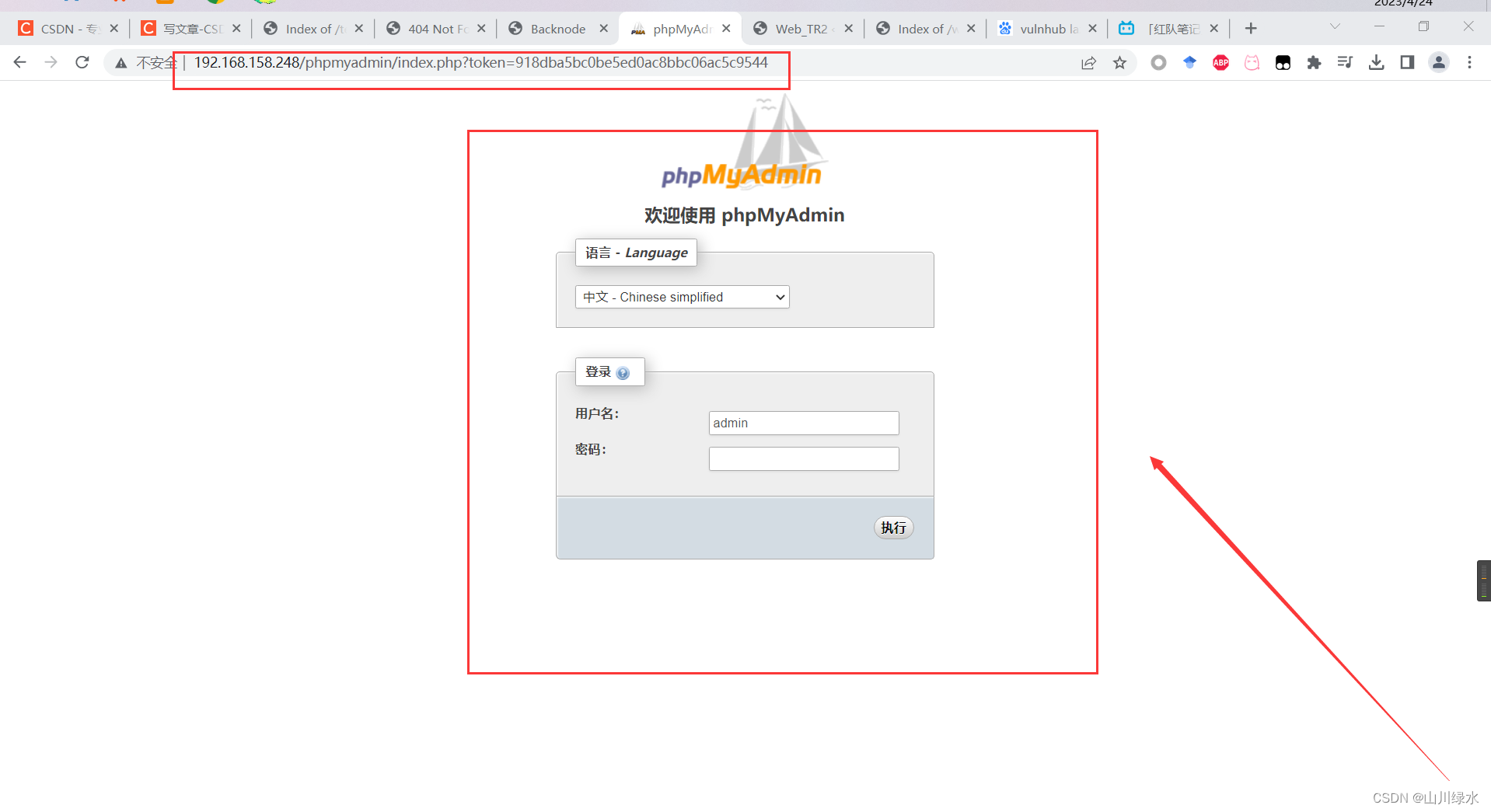Screen dimensions: 1491x812
Task: Open the user profile avatar
Action: (1439, 63)
